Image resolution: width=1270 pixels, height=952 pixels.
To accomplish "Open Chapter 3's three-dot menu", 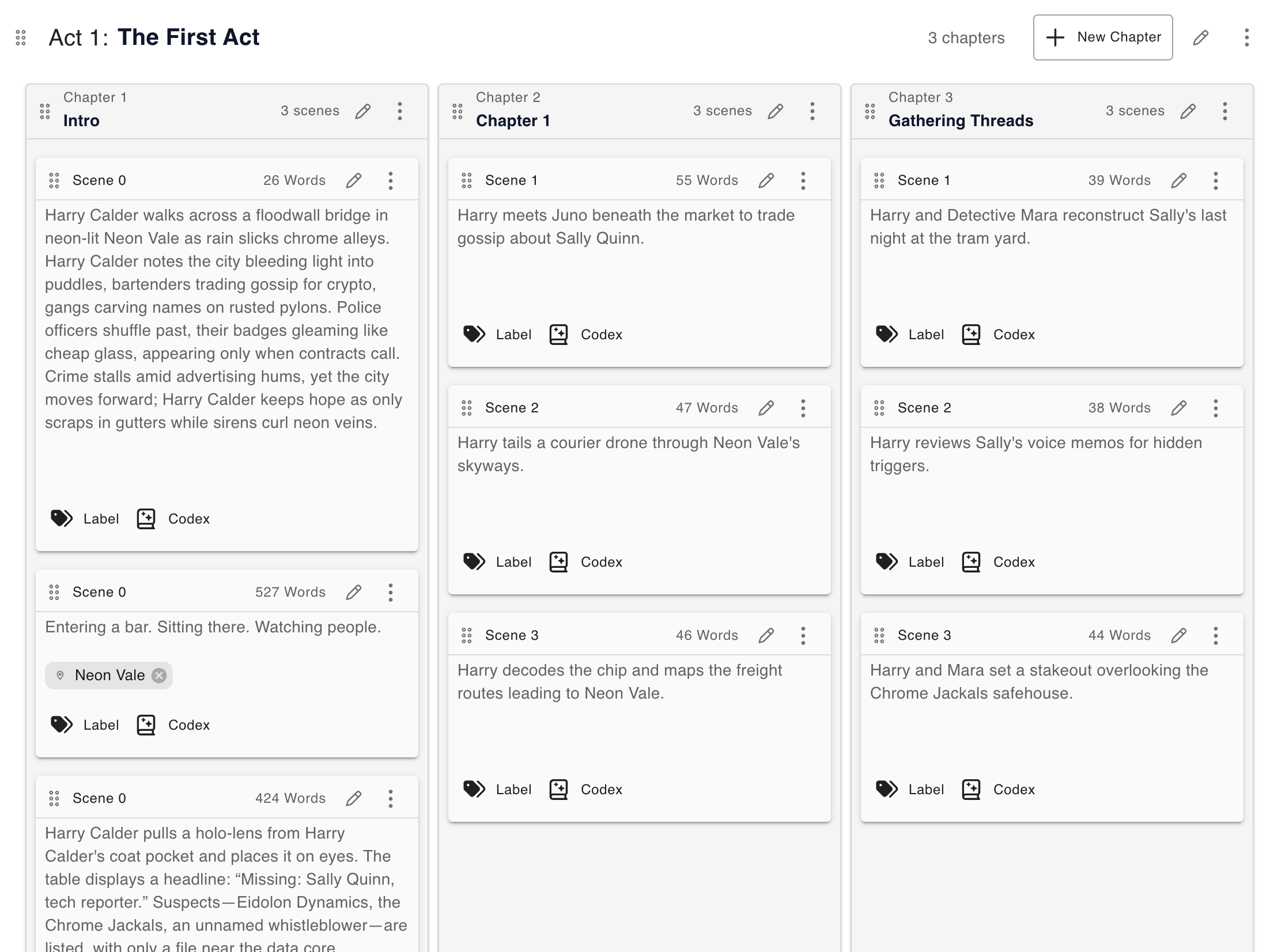I will [x=1225, y=111].
